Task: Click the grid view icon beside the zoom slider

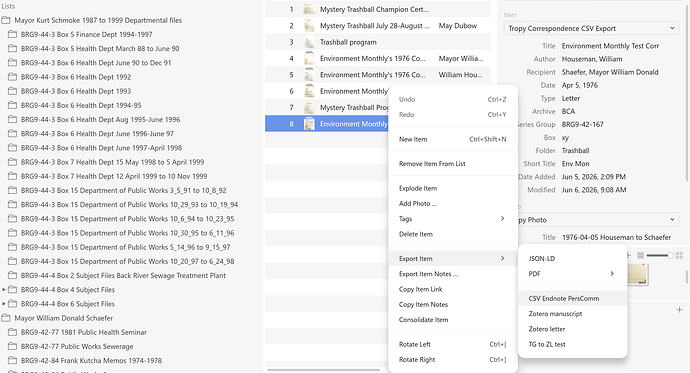Action: (x=679, y=256)
